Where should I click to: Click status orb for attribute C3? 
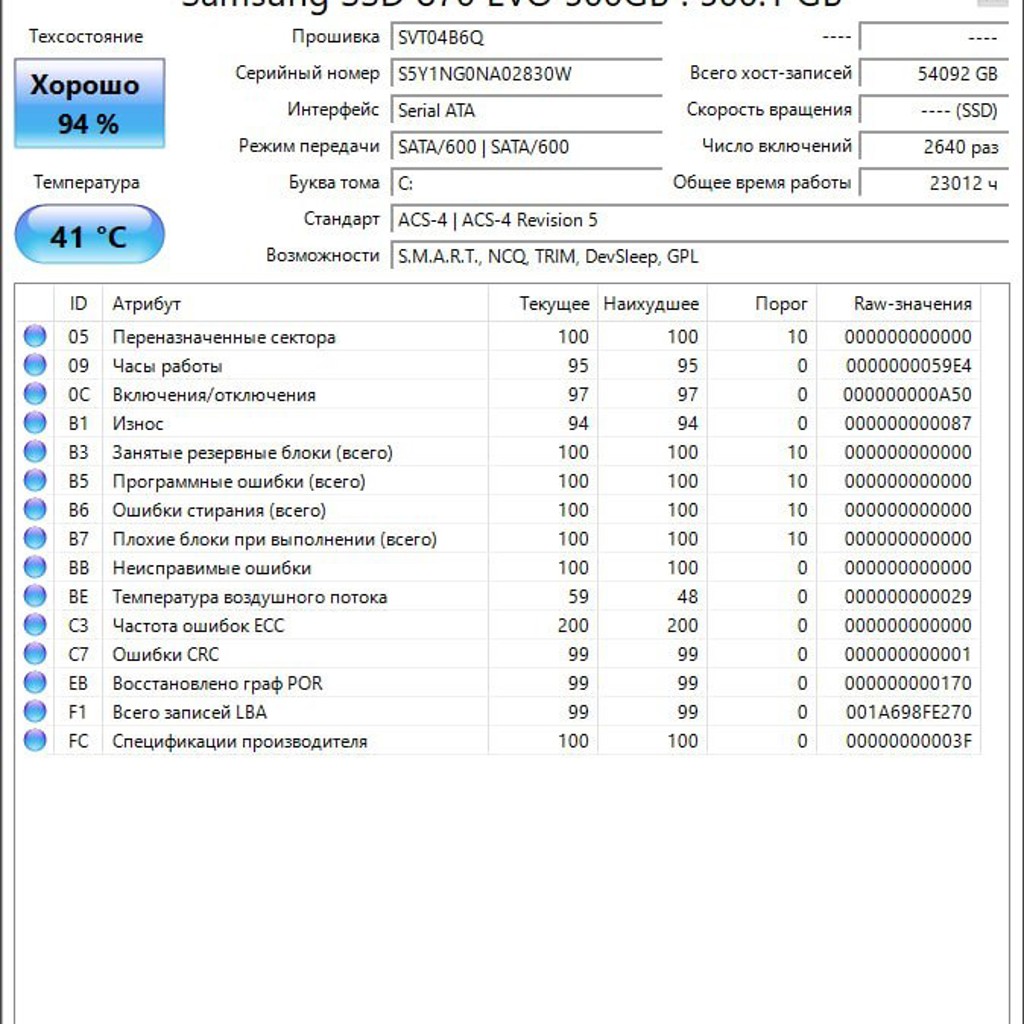tap(35, 625)
